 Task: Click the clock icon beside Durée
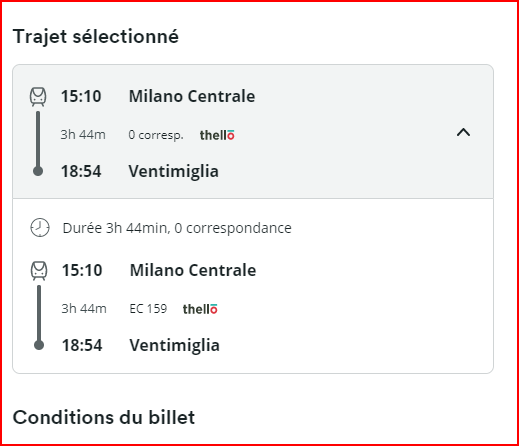click(x=40, y=228)
